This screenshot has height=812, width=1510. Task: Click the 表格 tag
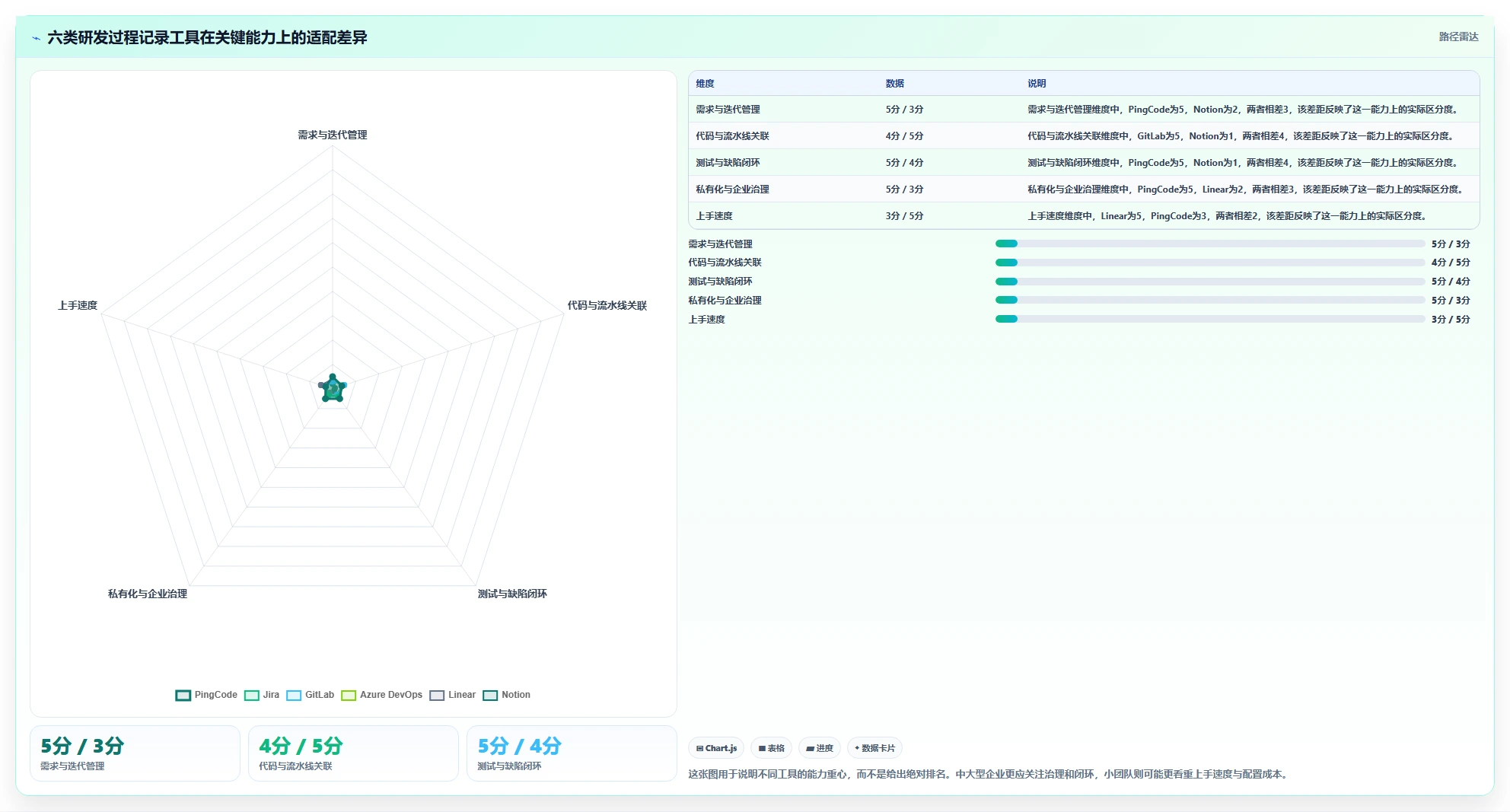point(771,748)
